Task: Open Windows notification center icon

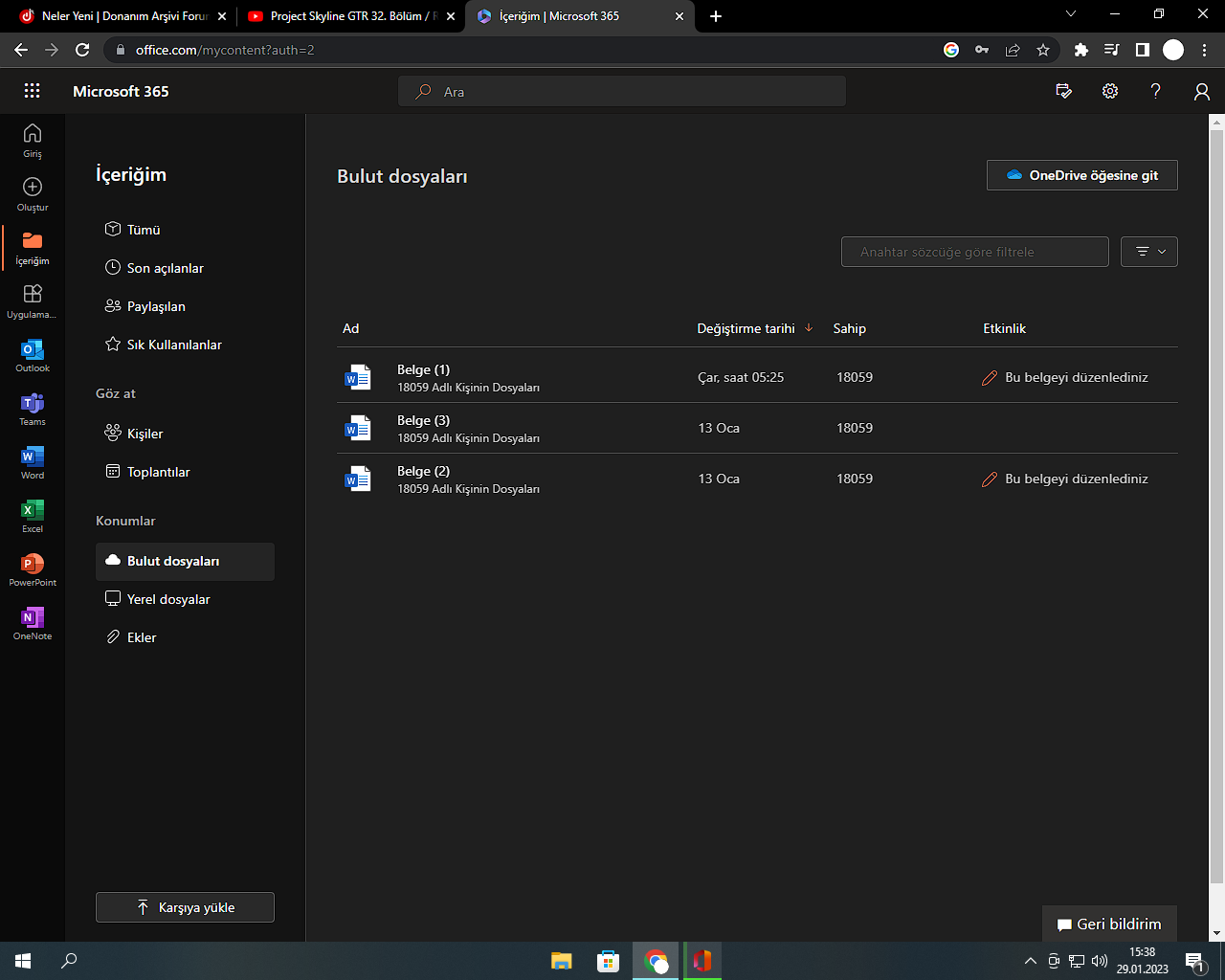Action: 1195,961
